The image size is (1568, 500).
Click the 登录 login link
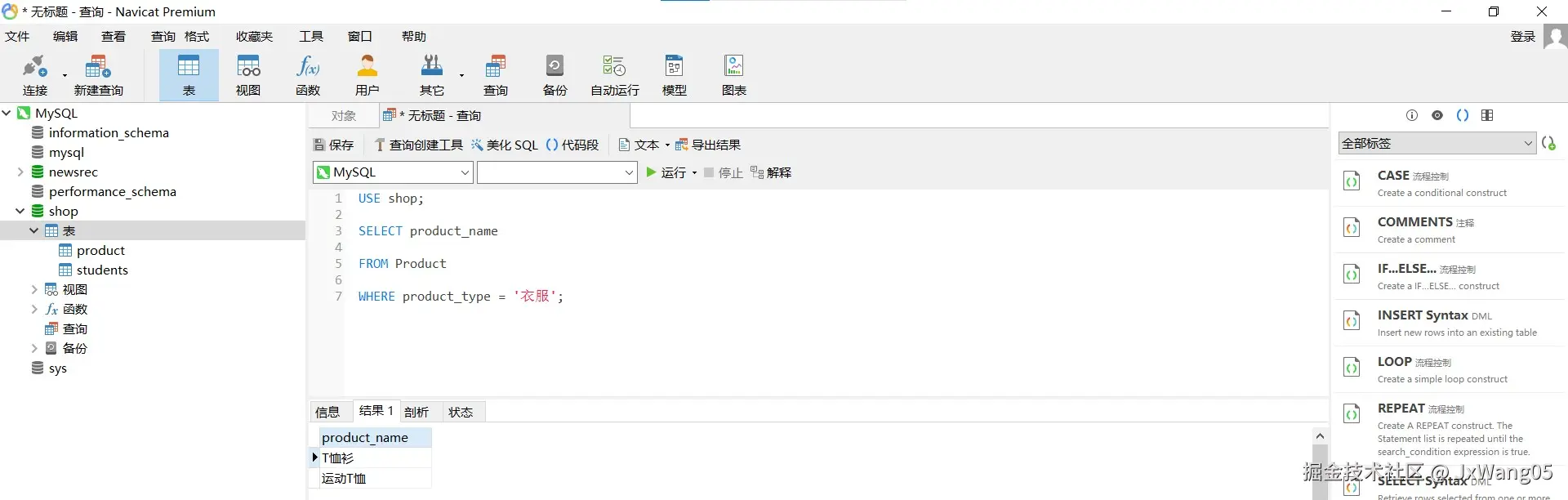[1523, 36]
